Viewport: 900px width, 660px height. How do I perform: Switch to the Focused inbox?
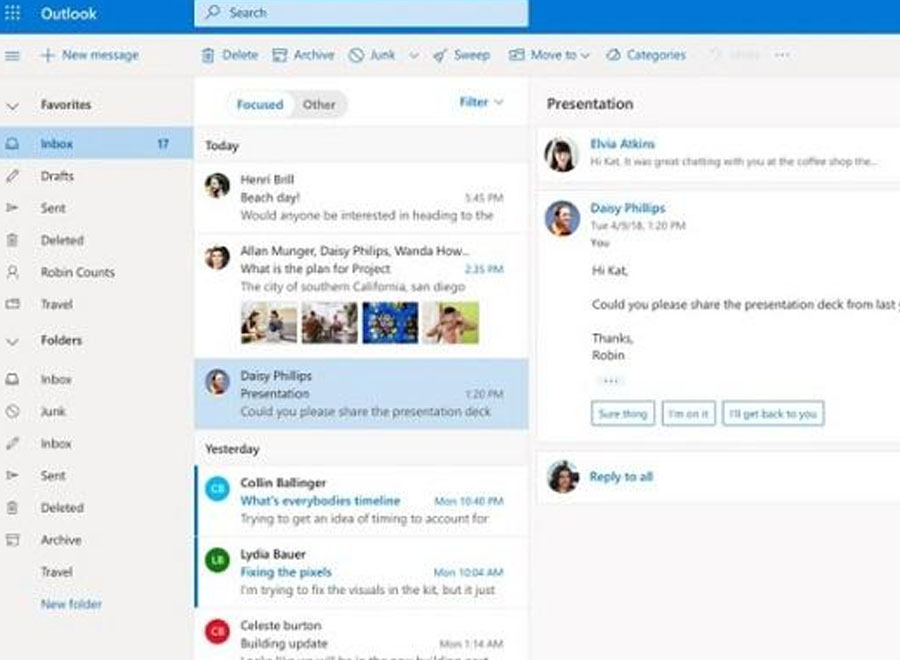259,104
